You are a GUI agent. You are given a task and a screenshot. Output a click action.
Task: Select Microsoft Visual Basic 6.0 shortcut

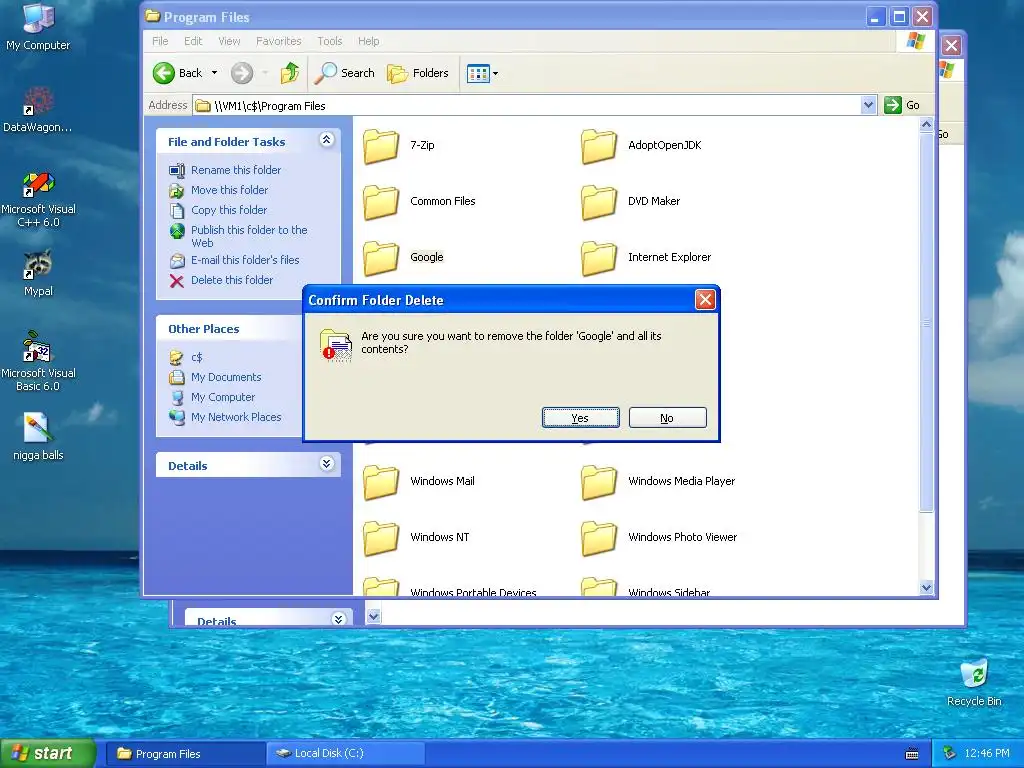coord(37,346)
